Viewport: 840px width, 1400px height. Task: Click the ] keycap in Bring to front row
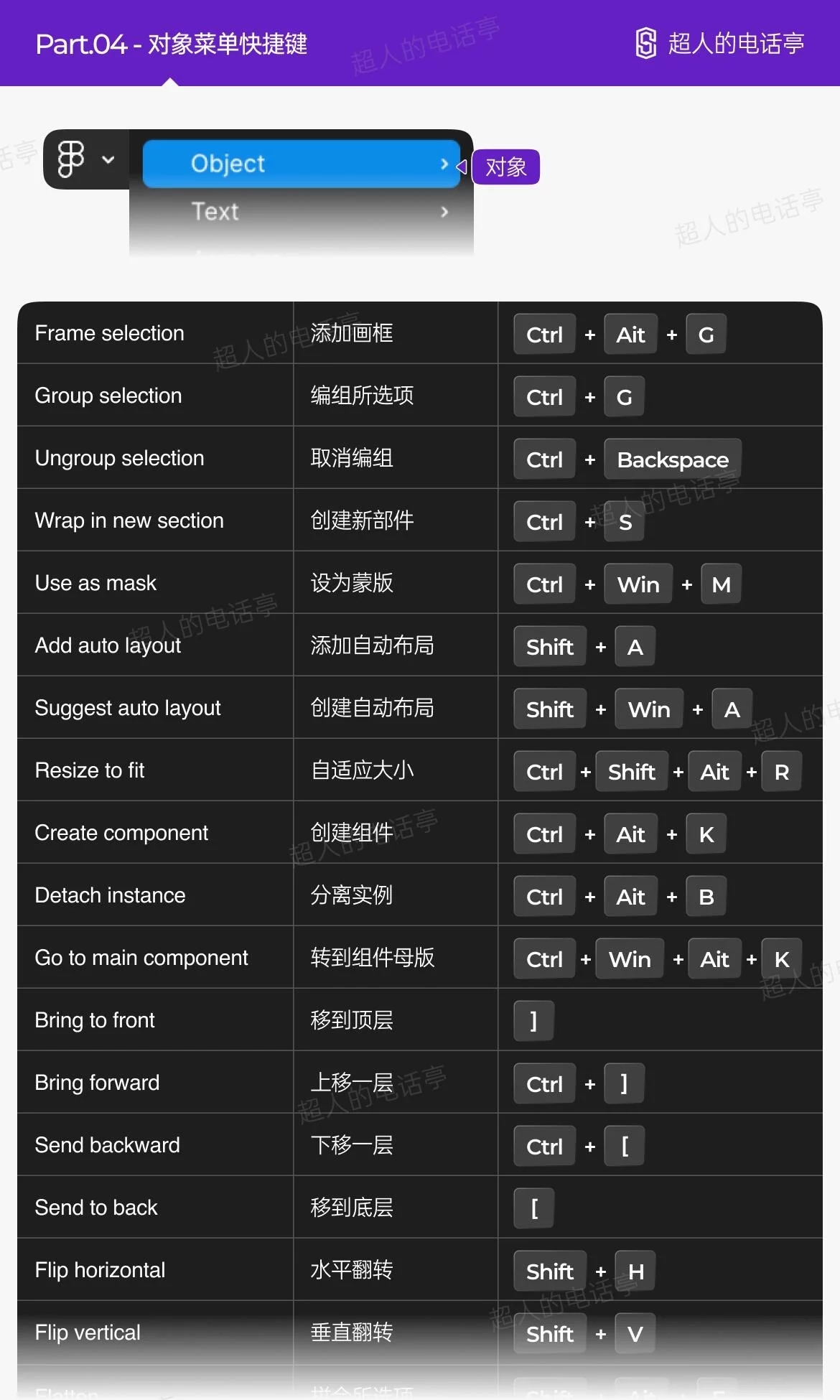pos(533,1021)
